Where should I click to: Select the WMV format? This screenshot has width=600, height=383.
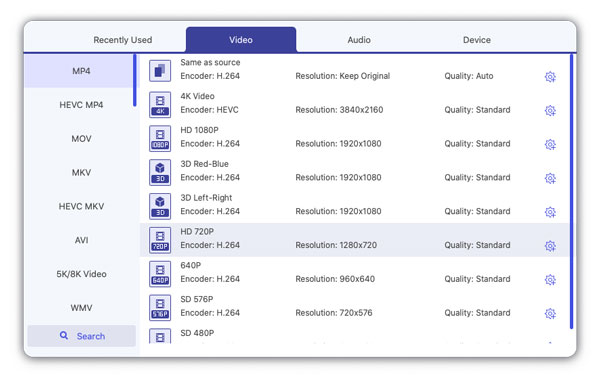coord(81,308)
